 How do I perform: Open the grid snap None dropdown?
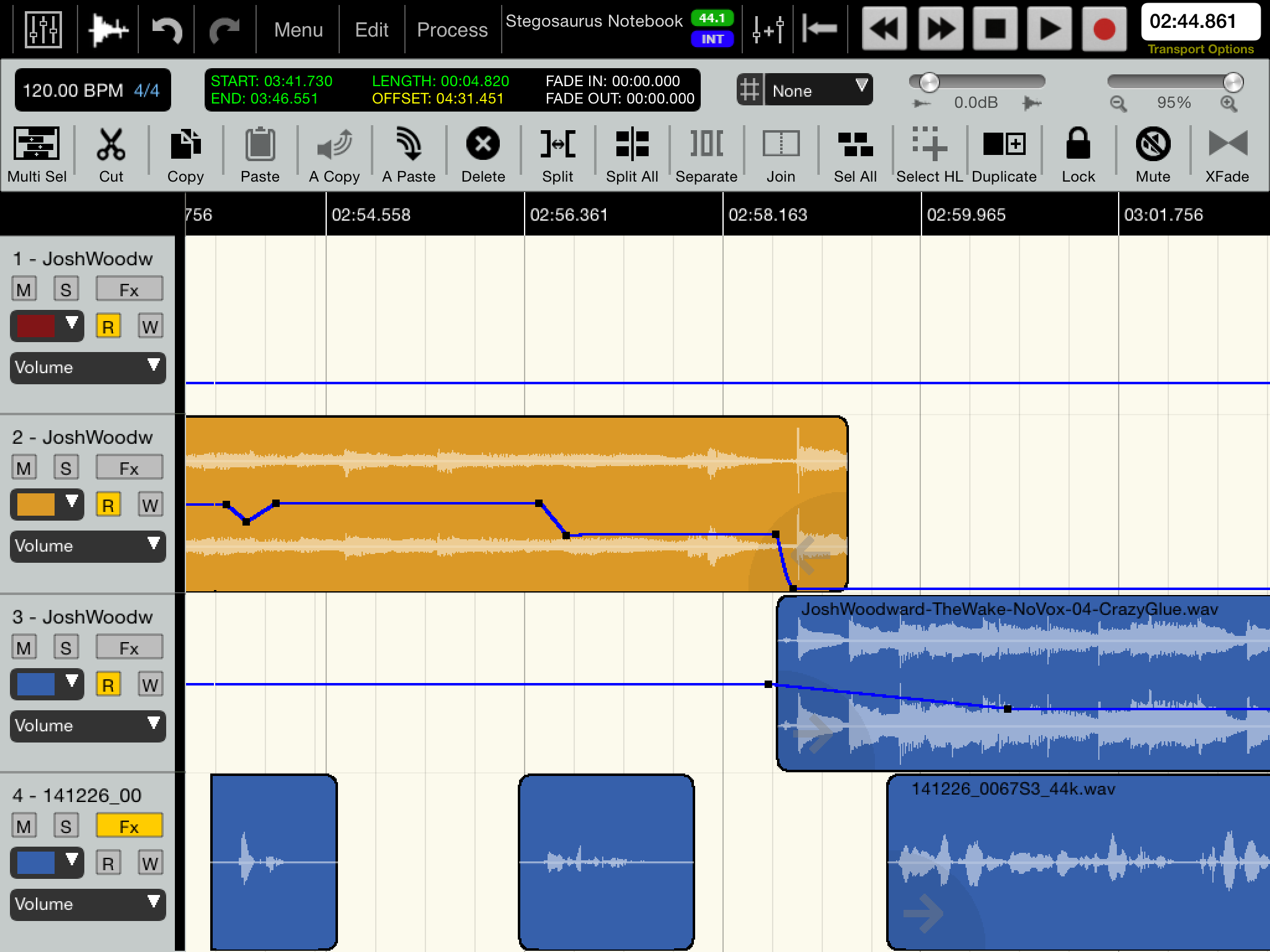coord(818,90)
